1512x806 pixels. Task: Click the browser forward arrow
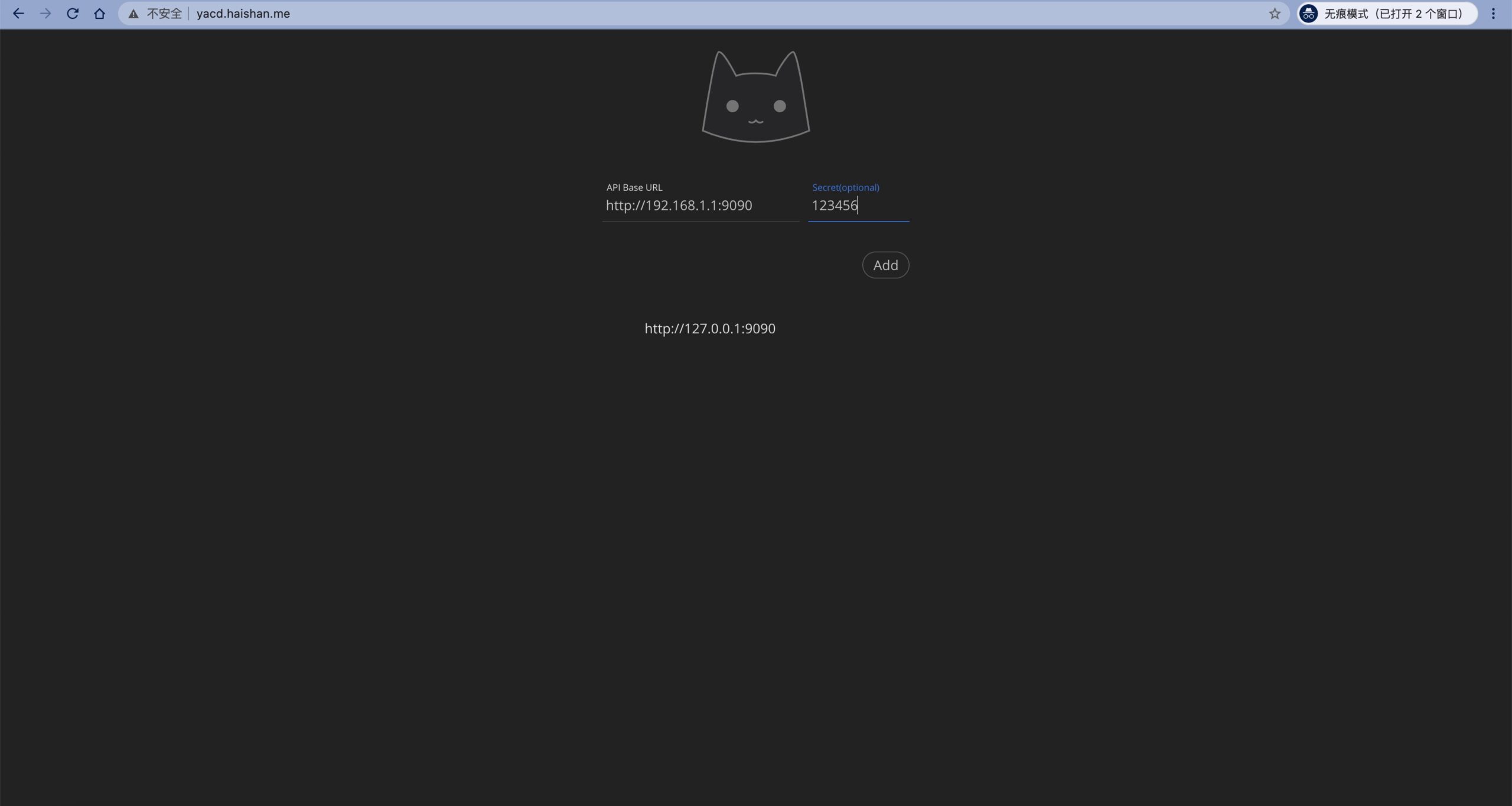point(45,14)
